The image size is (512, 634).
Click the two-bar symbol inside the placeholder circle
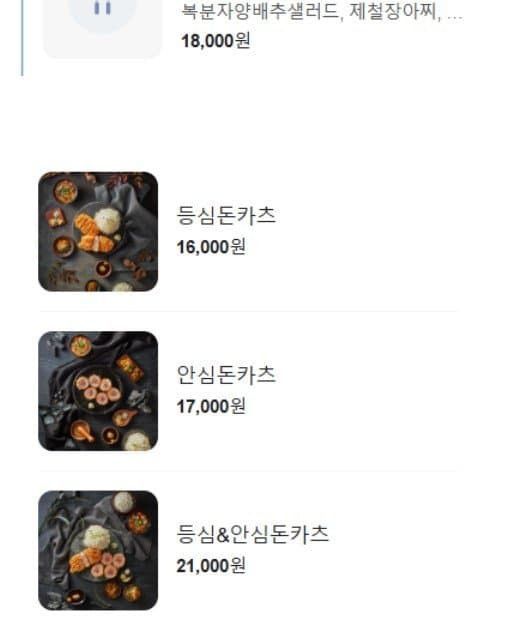102,8
